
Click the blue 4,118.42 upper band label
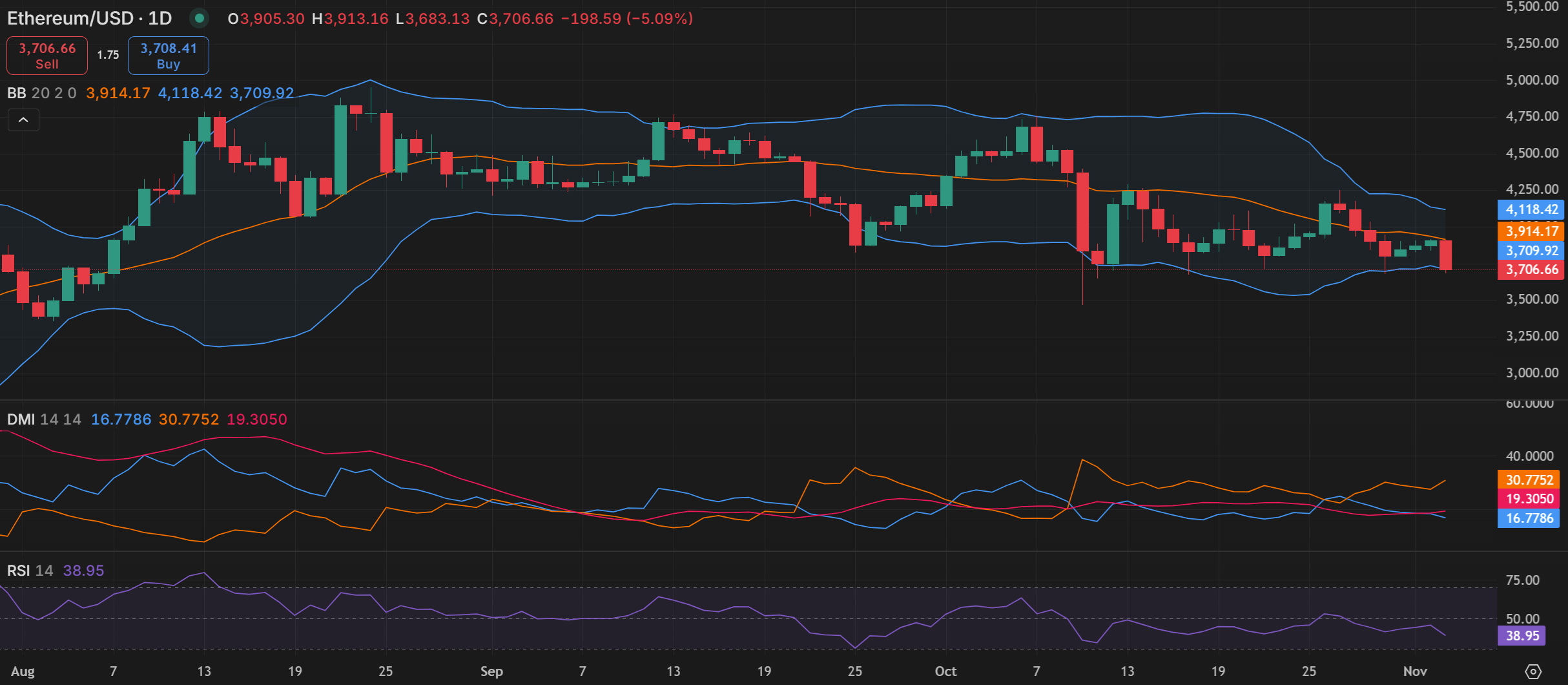point(1531,209)
